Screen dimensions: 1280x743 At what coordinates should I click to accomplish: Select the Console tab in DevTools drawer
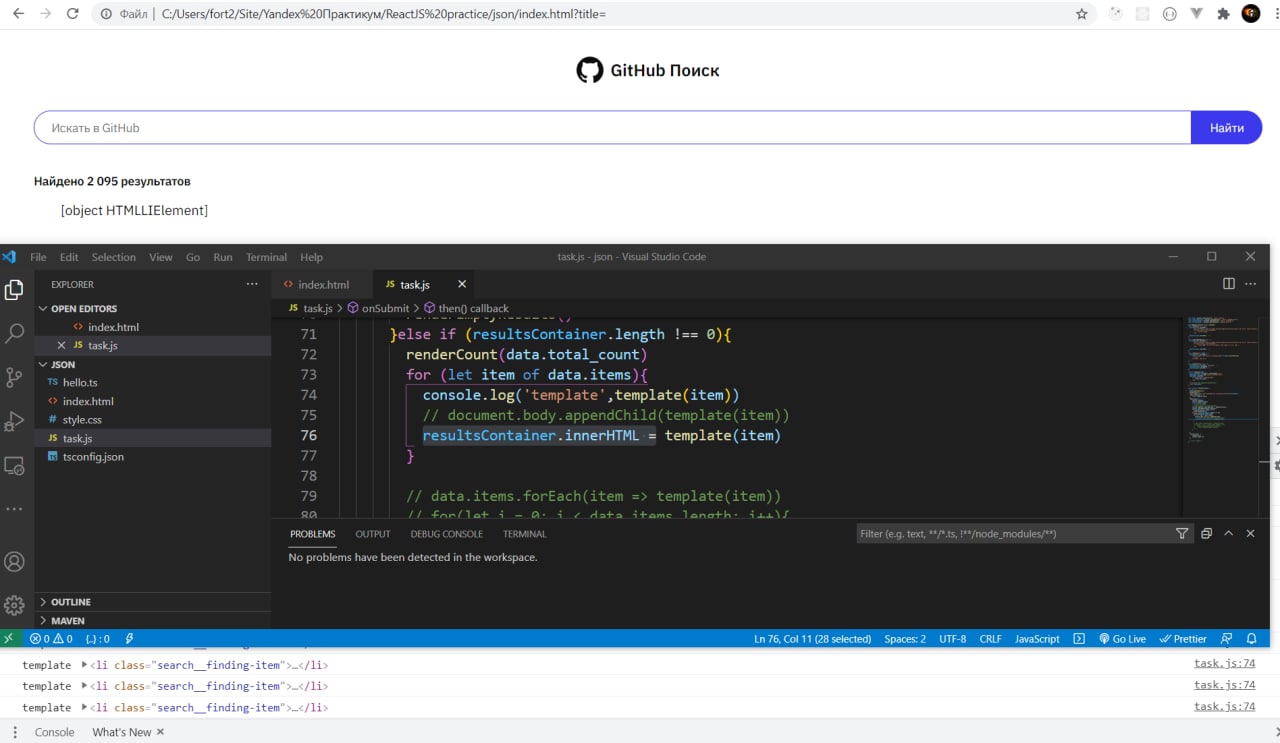coord(54,732)
